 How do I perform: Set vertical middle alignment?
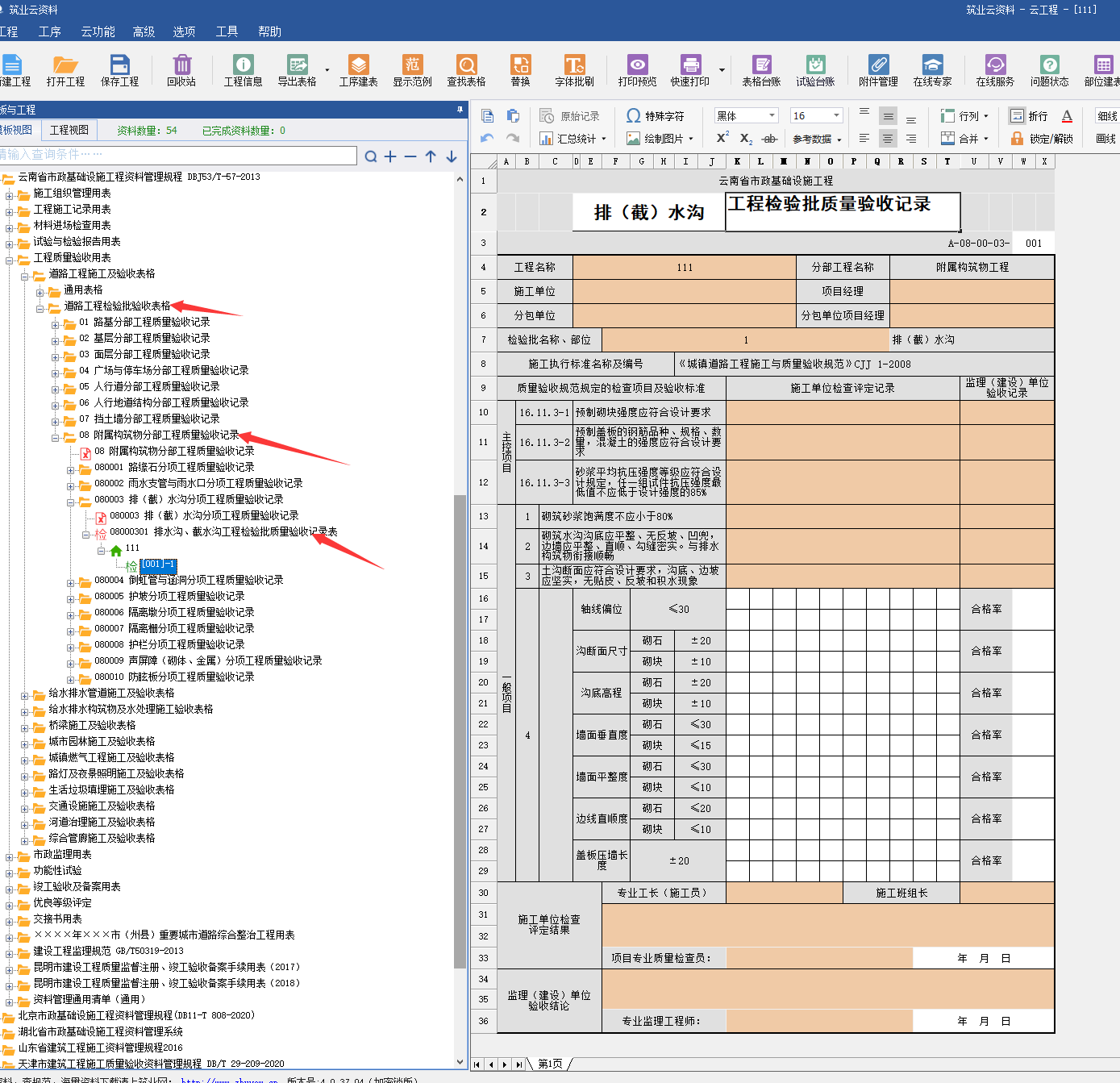888,116
